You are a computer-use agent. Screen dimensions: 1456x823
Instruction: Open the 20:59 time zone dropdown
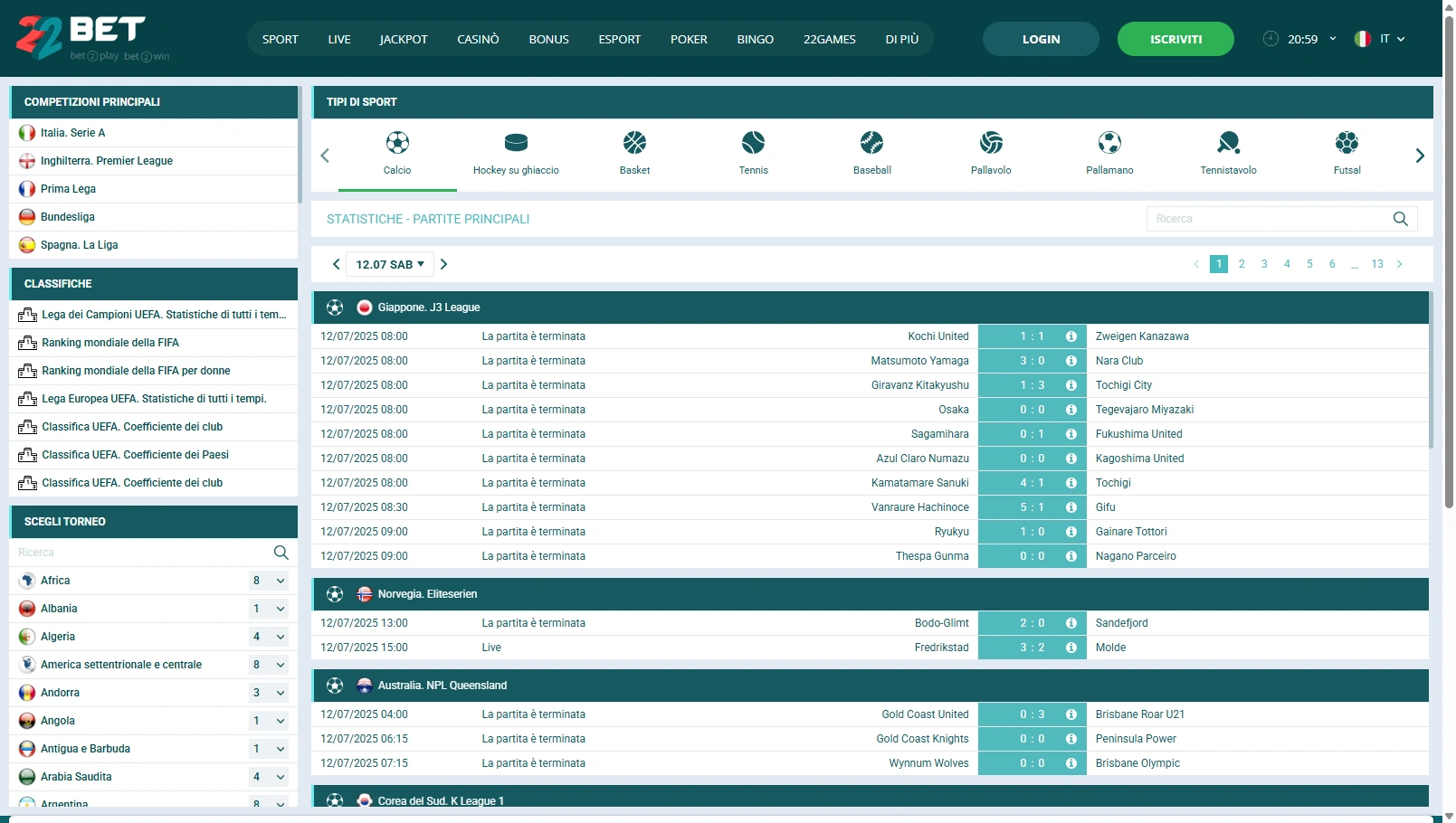tap(1299, 39)
